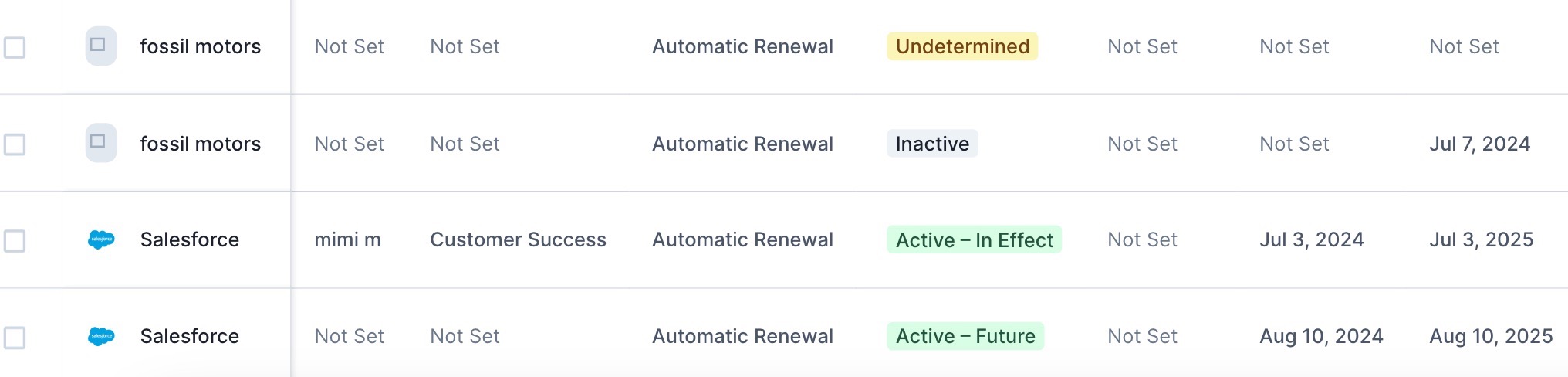This screenshot has width=1568, height=377.
Task: Click the owner cell mimi m
Action: point(347,239)
